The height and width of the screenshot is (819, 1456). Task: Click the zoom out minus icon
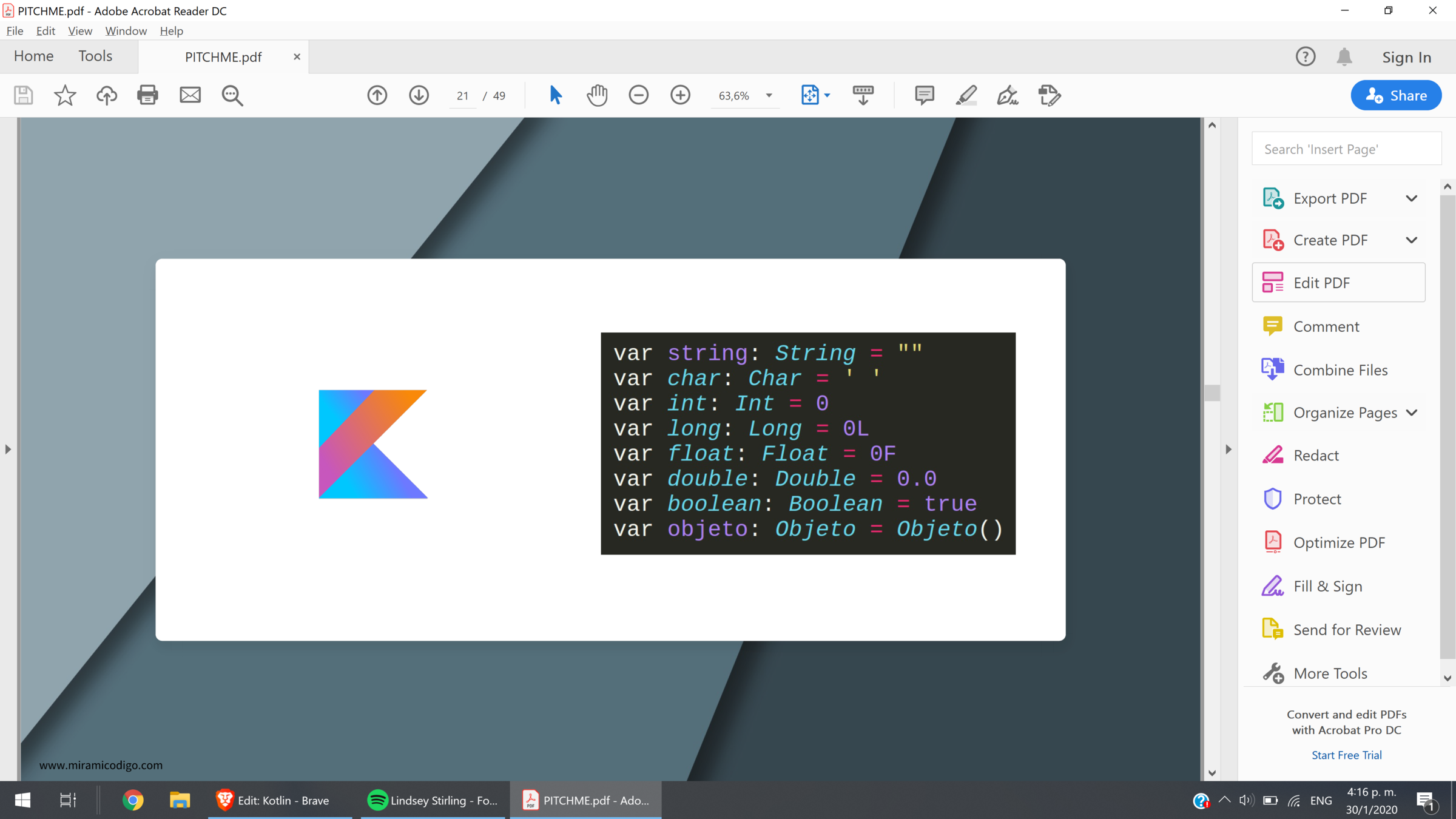(638, 95)
